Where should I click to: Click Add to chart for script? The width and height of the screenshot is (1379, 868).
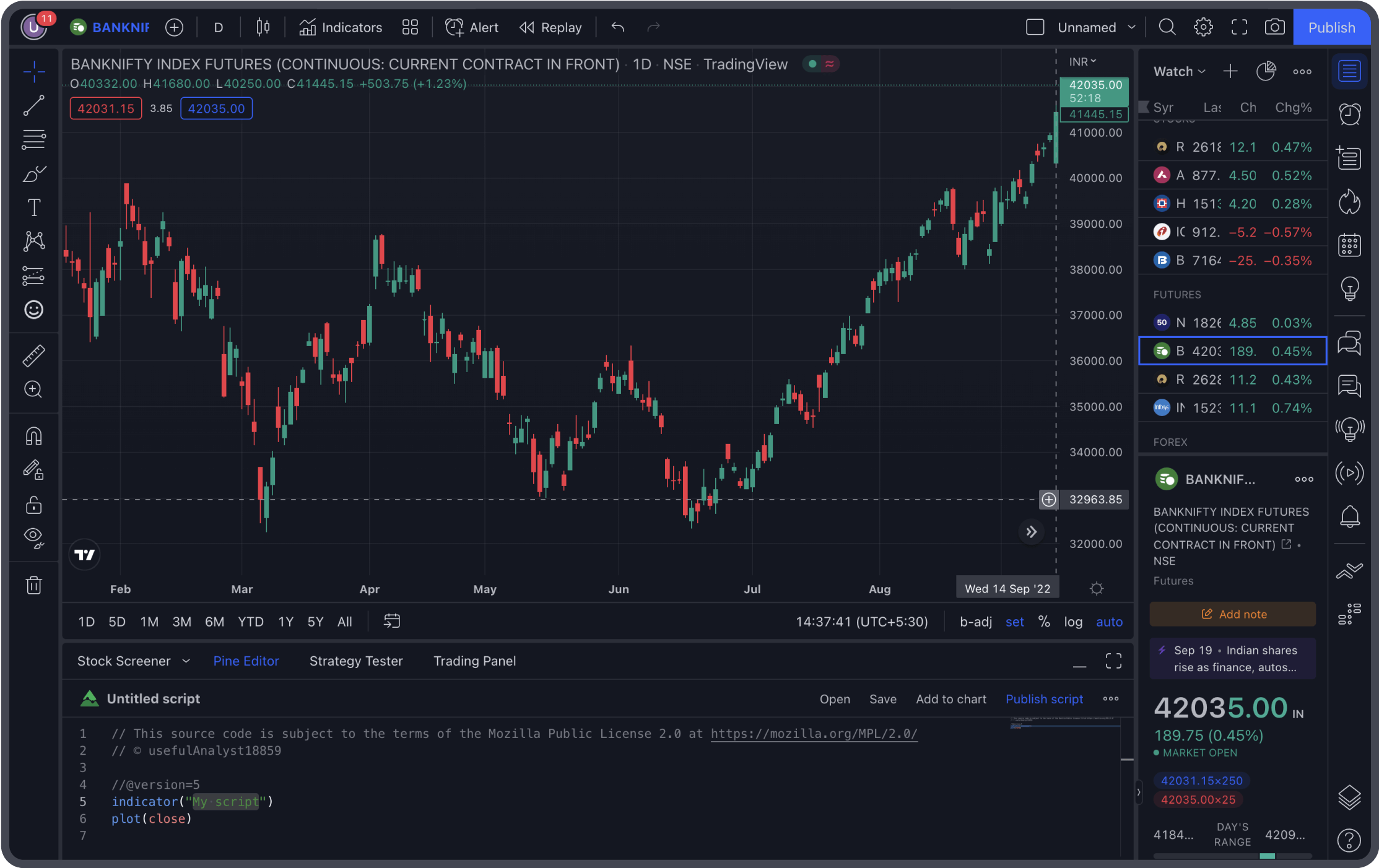pos(951,699)
